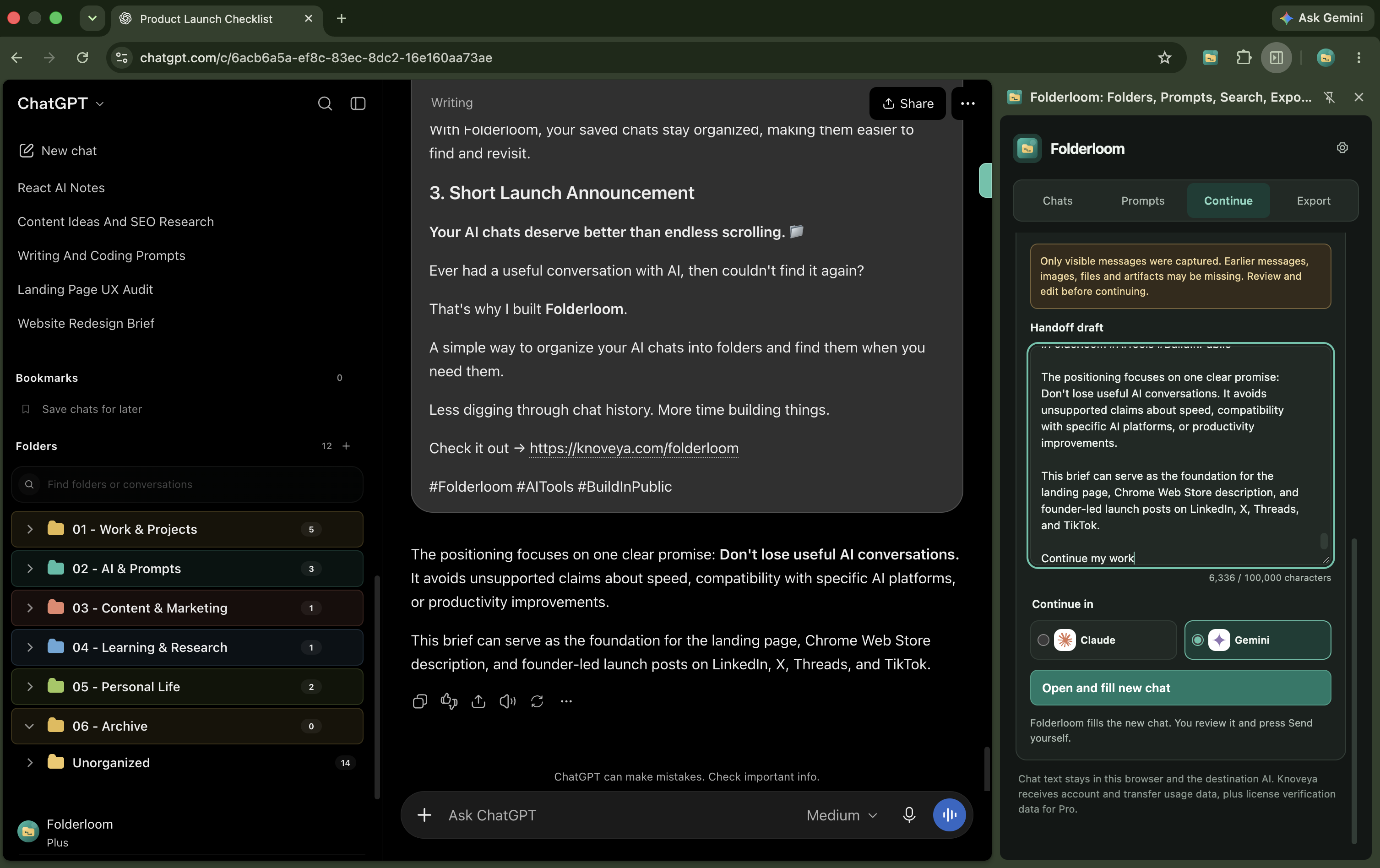The image size is (1380, 868).
Task: Regenerate the response
Action: 537,701
